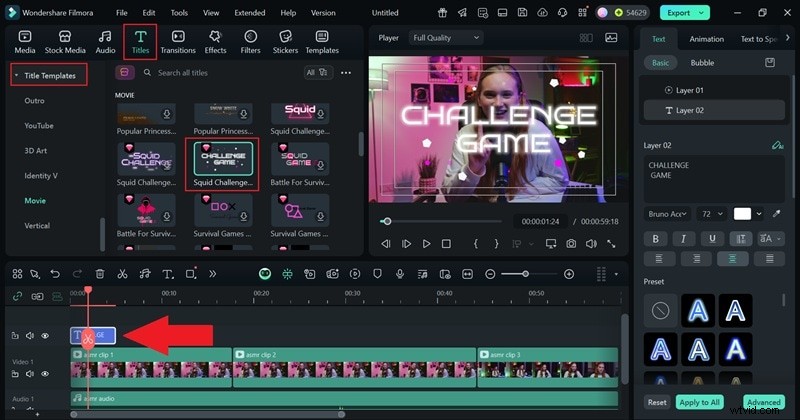Click the player volume speaker icon
This screenshot has width=800, height=420.
tap(591, 244)
